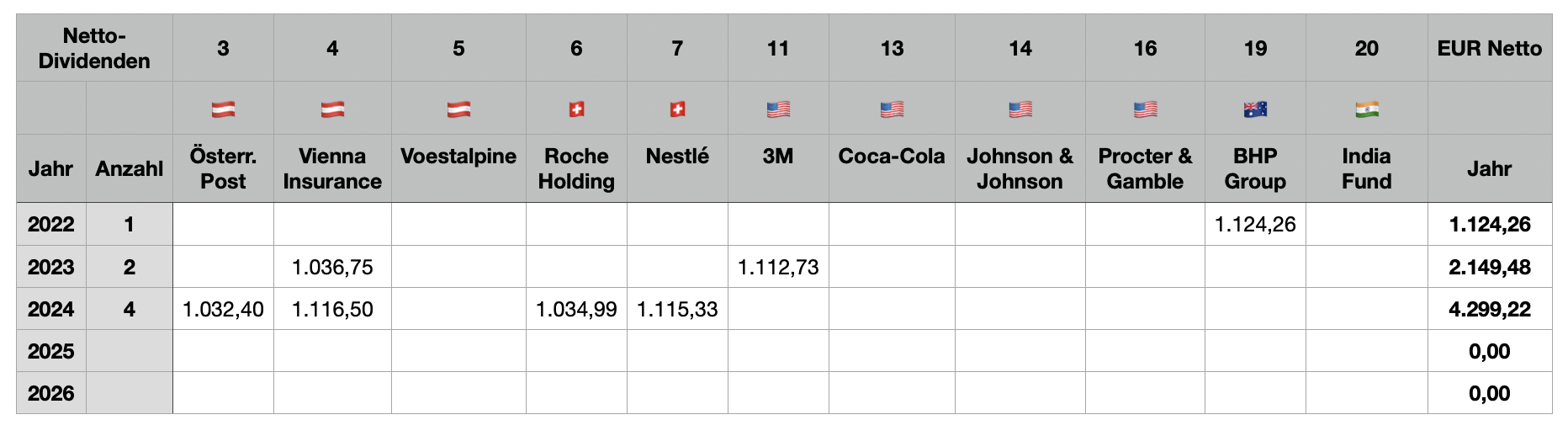This screenshot has height=436, width=1568.
Task: Click the EUR Netto column header
Action: (1489, 49)
